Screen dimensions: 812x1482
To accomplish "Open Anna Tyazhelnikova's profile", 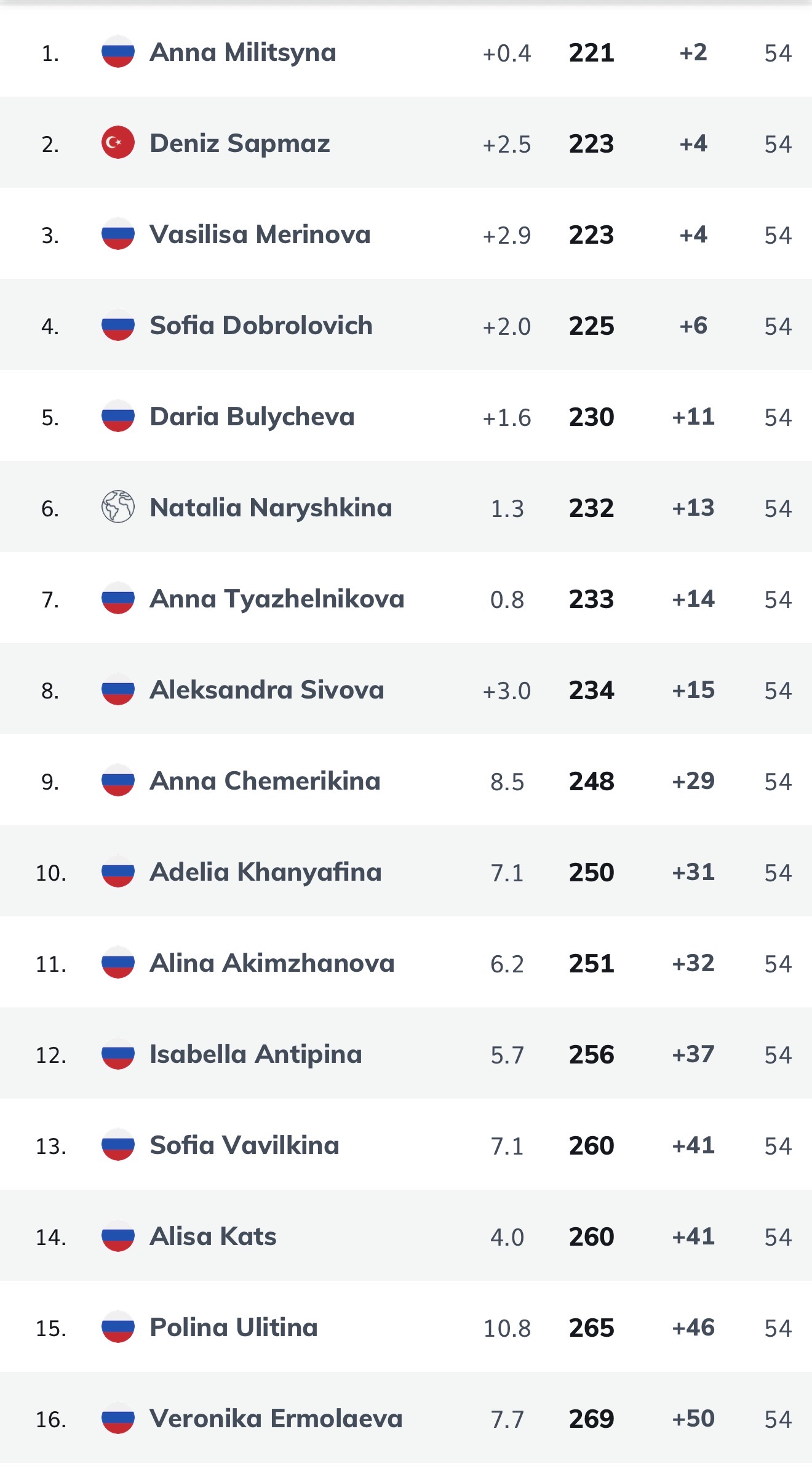I will 277,599.
